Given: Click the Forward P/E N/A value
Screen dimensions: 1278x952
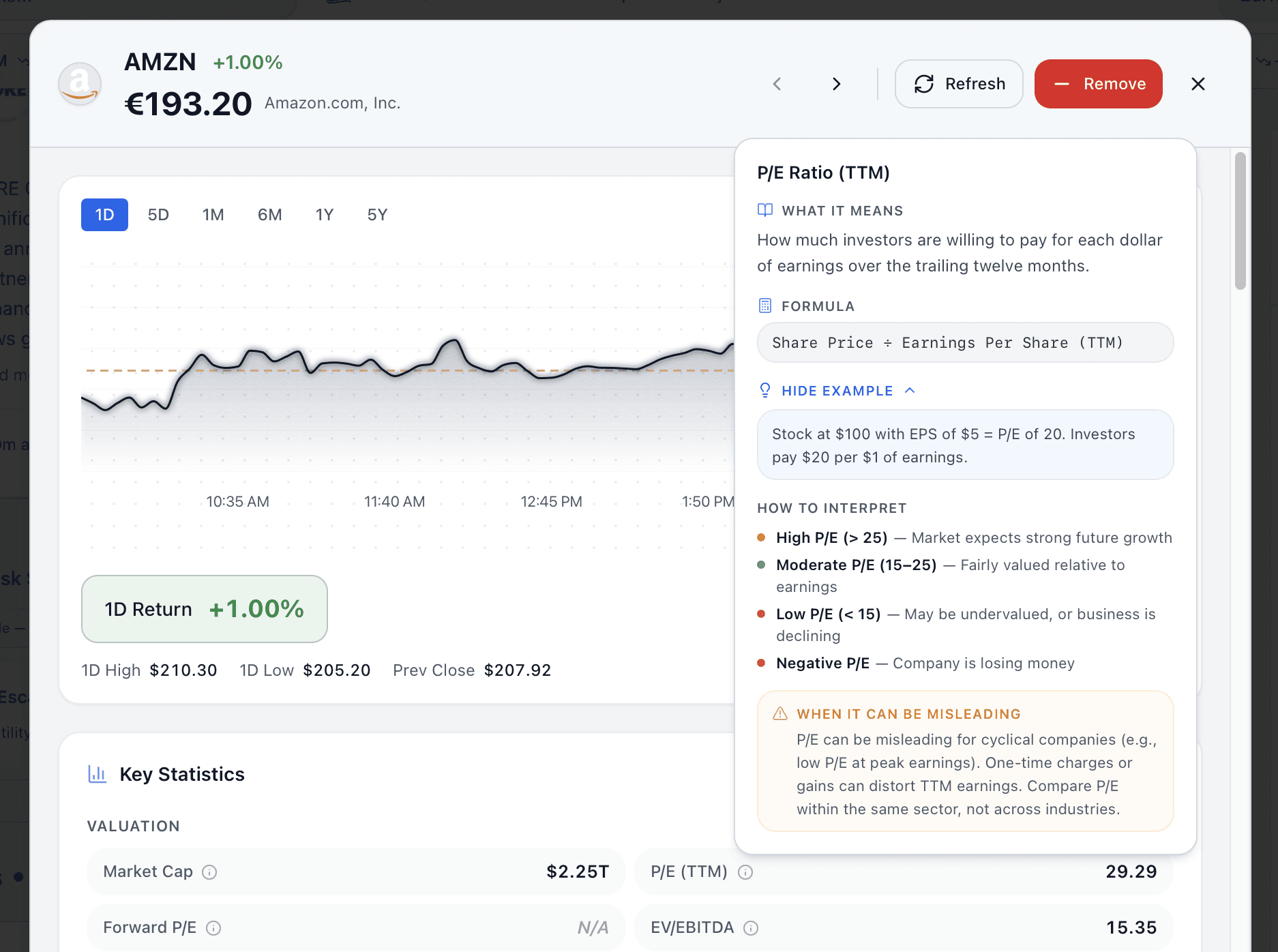Looking at the screenshot, I should (x=593, y=927).
